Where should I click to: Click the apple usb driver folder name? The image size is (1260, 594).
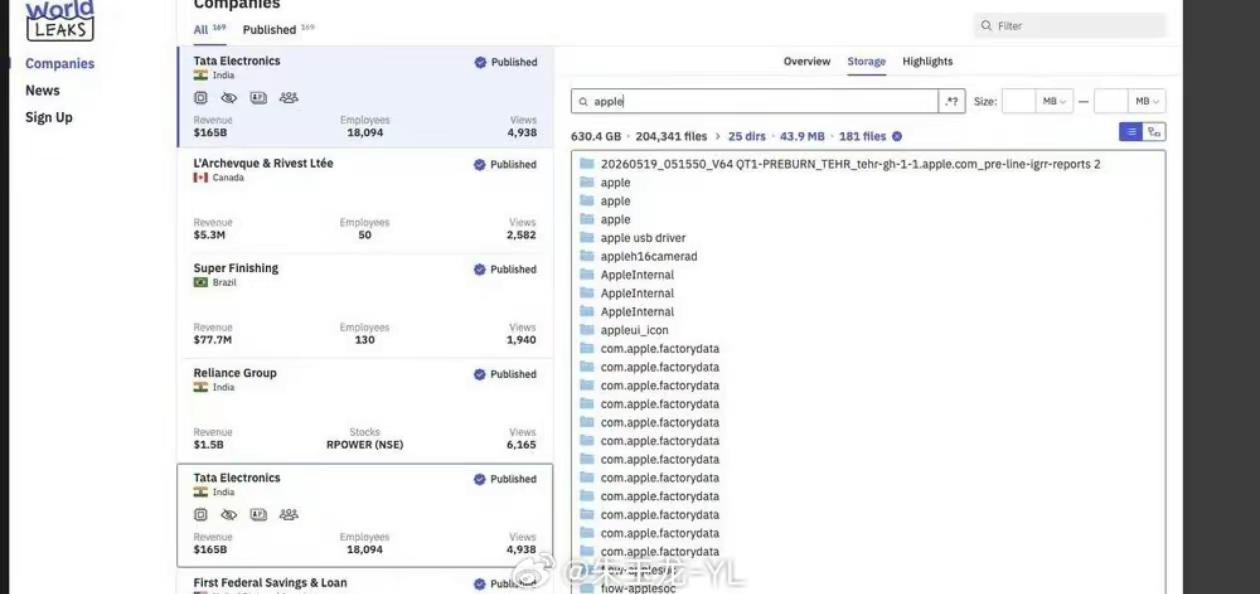[643, 238]
